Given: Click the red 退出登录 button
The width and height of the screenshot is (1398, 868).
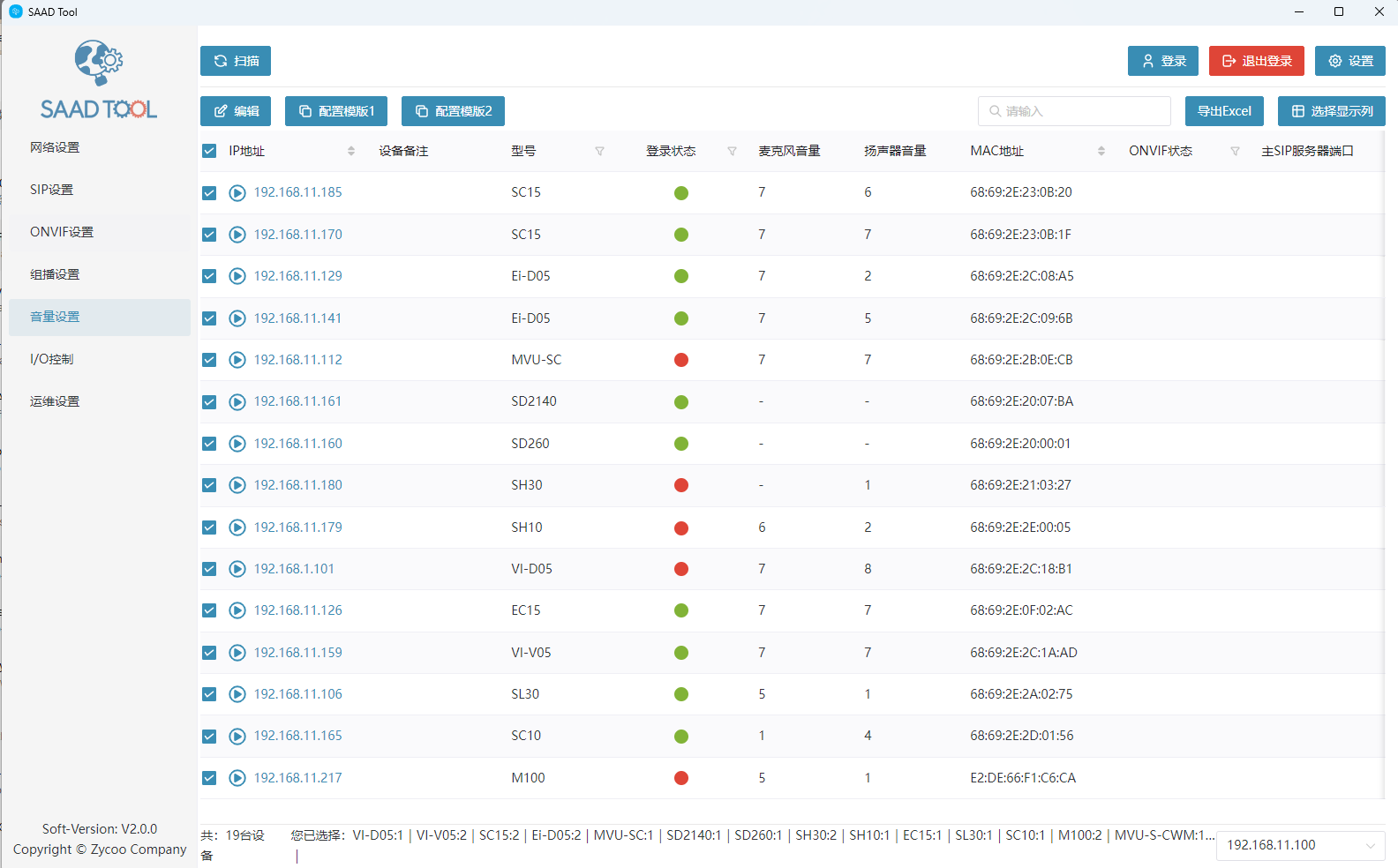Looking at the screenshot, I should pyautogui.click(x=1256, y=61).
